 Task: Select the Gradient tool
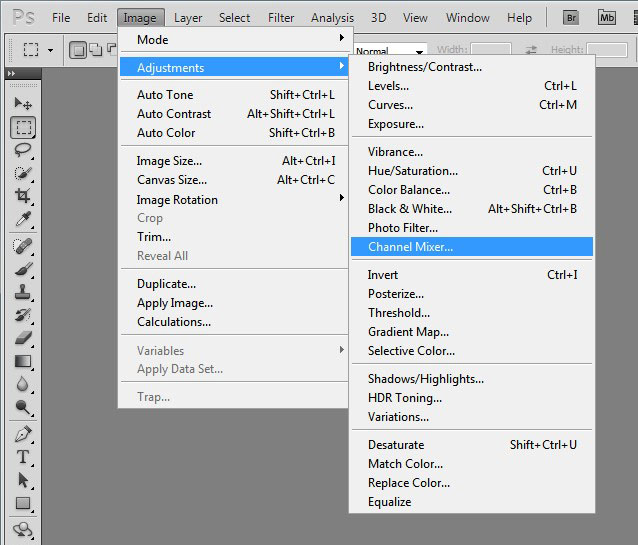(23, 361)
